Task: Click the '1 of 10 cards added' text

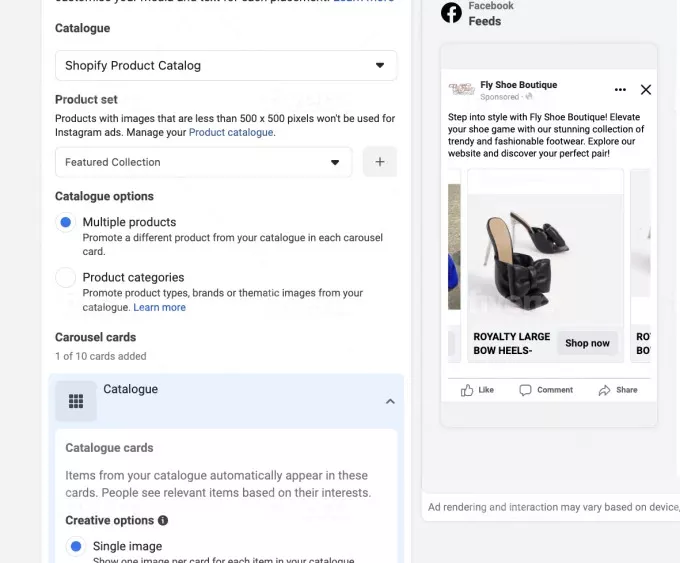Action: pyautogui.click(x=101, y=356)
